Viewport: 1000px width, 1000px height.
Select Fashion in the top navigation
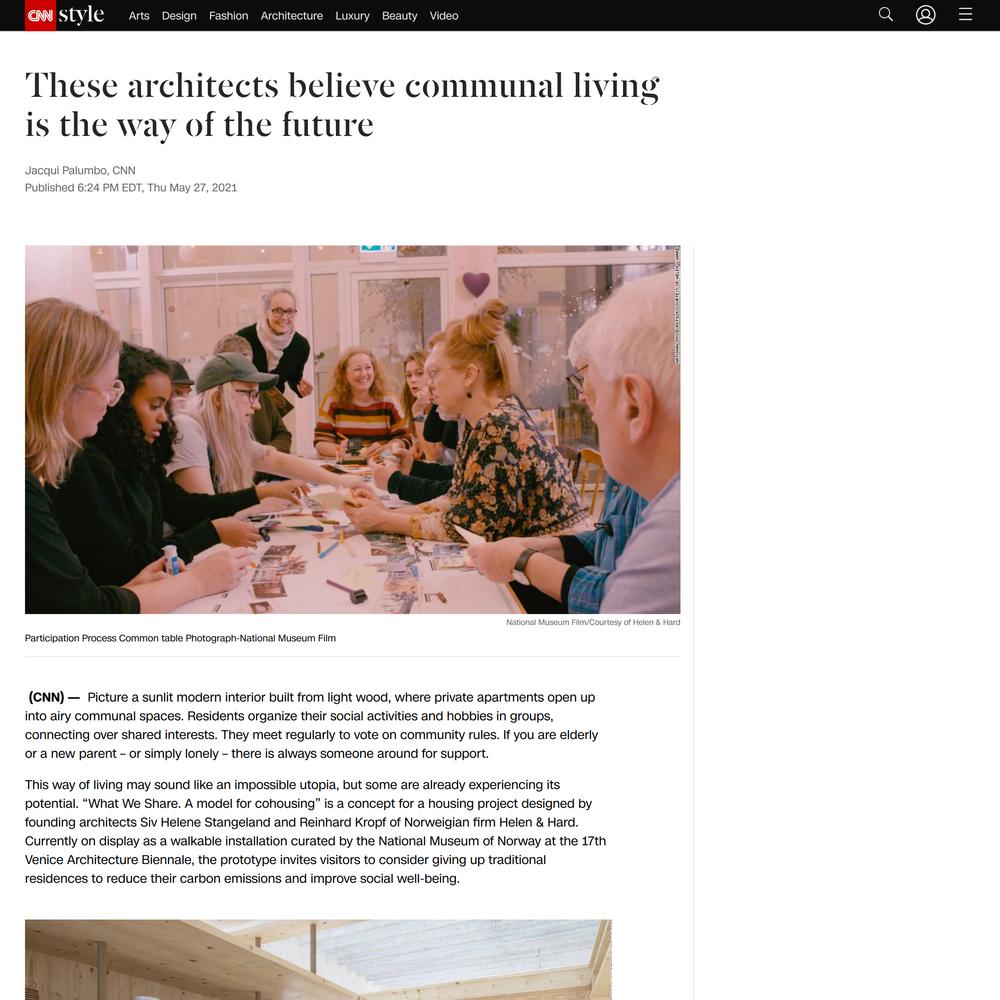[228, 16]
